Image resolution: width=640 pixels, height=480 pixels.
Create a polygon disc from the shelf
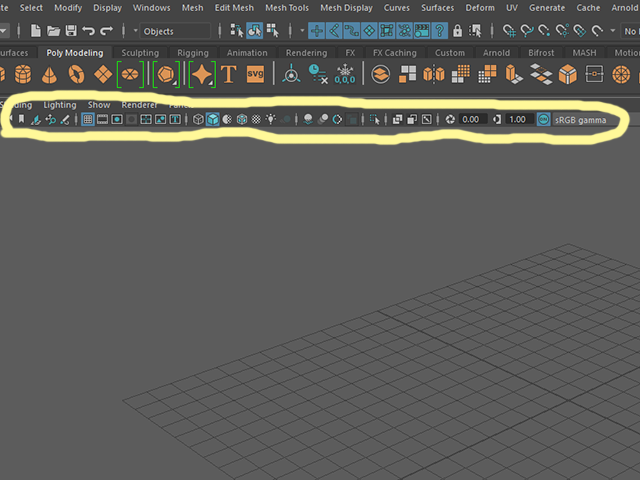pyautogui.click(x=130, y=74)
